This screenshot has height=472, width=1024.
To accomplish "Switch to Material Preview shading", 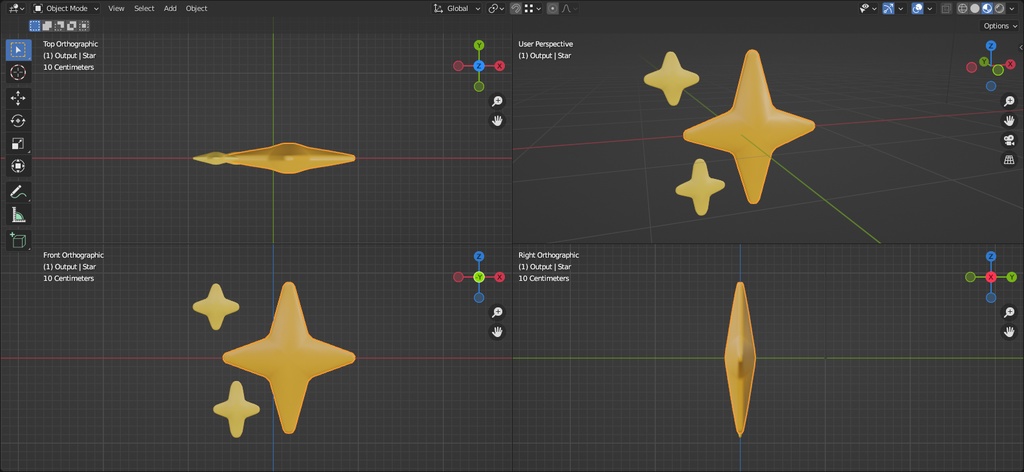I will tap(987, 8).
